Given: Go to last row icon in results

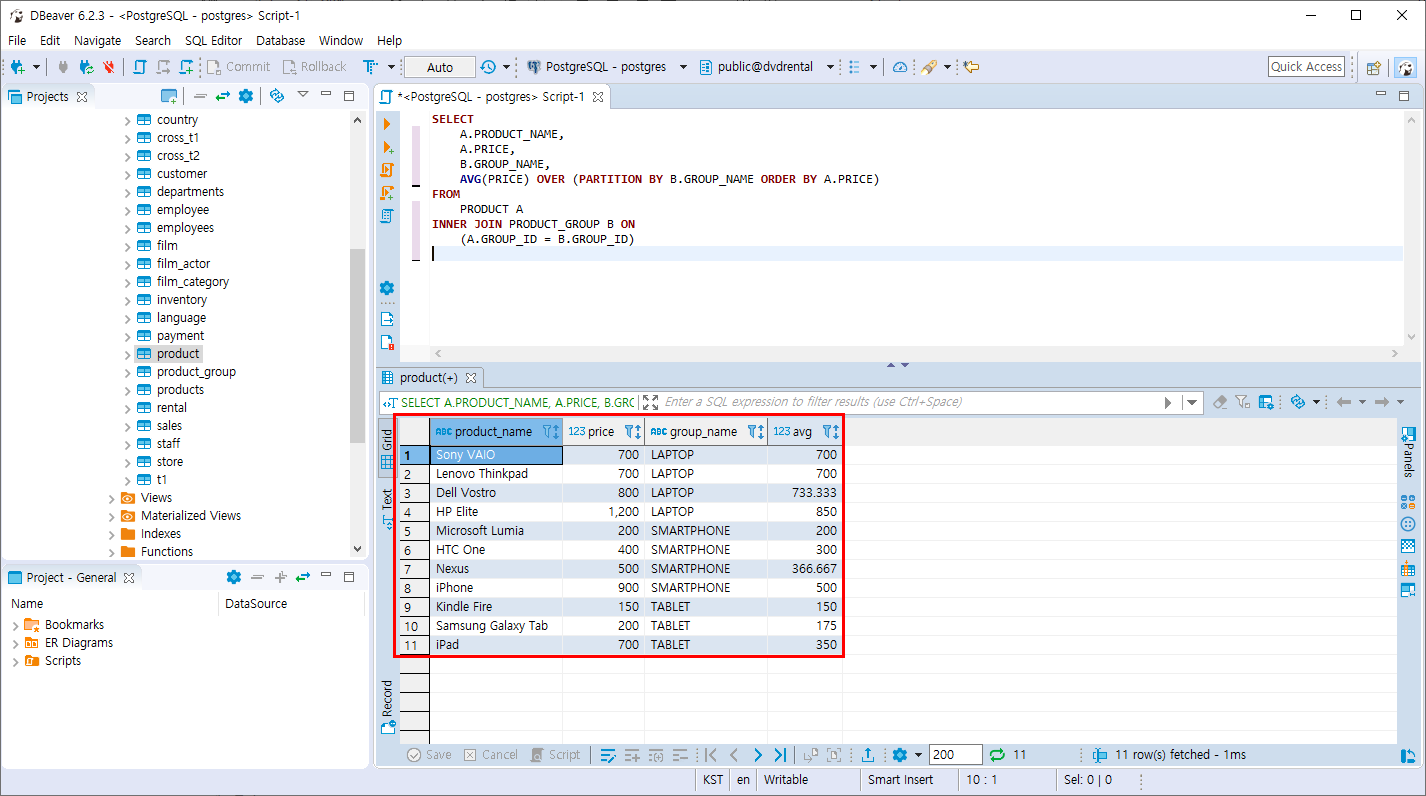Looking at the screenshot, I should pyautogui.click(x=781, y=755).
